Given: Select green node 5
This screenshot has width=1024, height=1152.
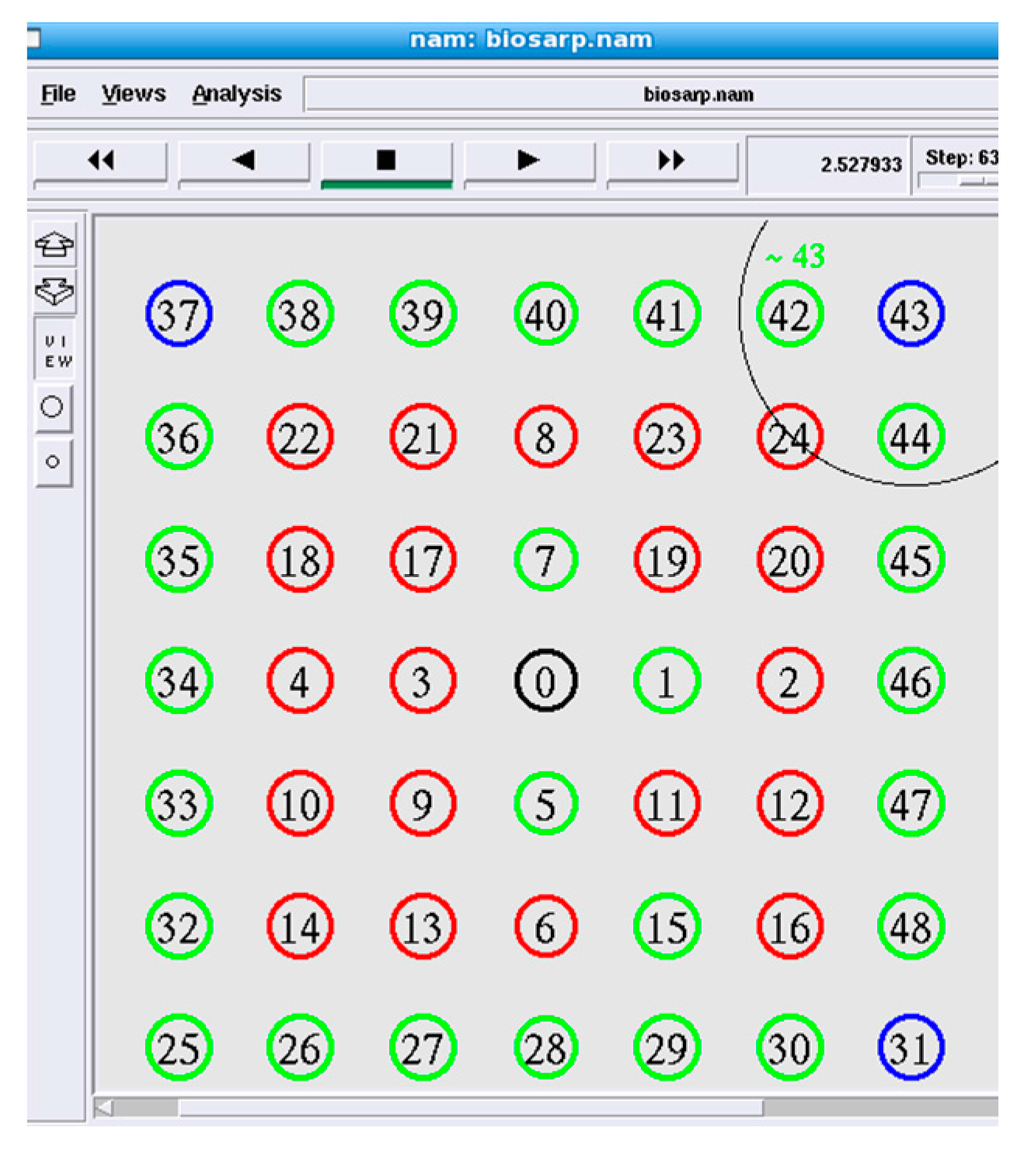Looking at the screenshot, I should point(545,804).
